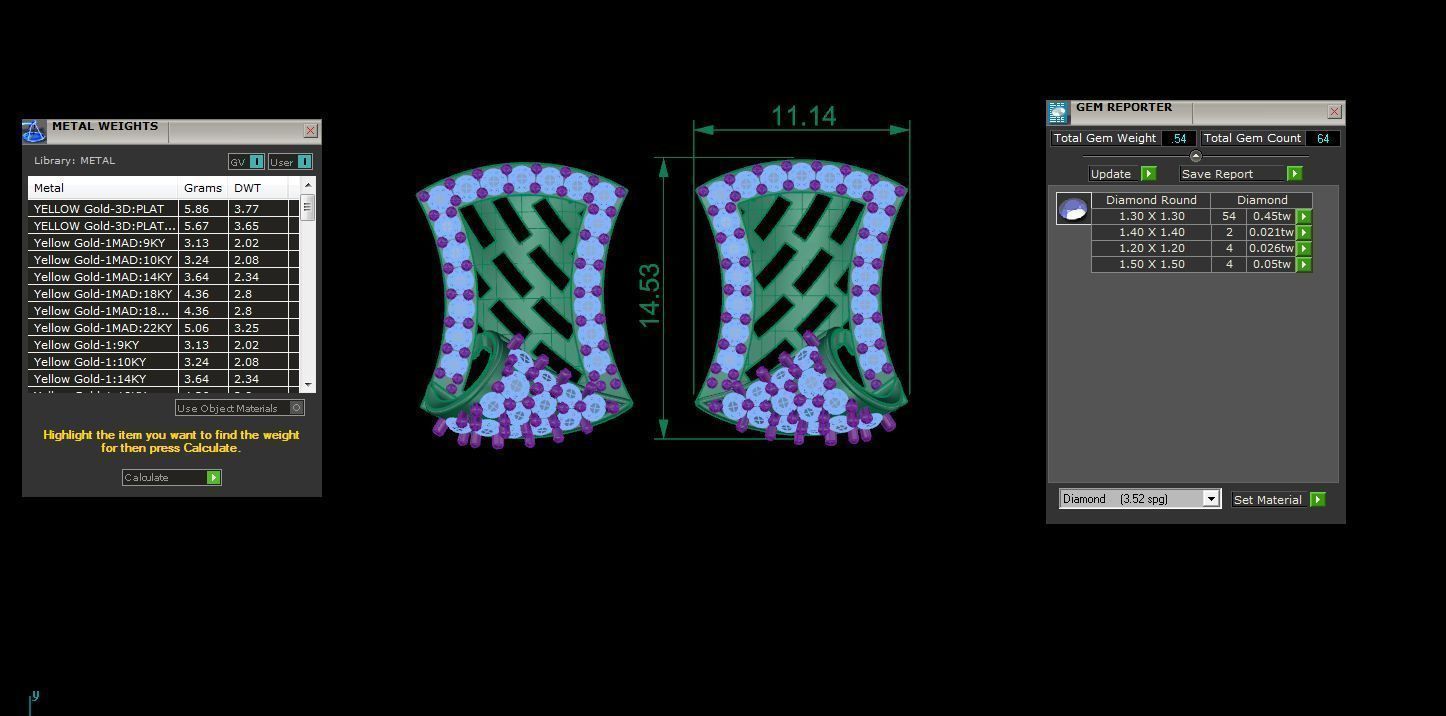Viewport: 1446px width, 716px height.
Task: Click the Total Gem Weight value .54
Action: 1179,138
